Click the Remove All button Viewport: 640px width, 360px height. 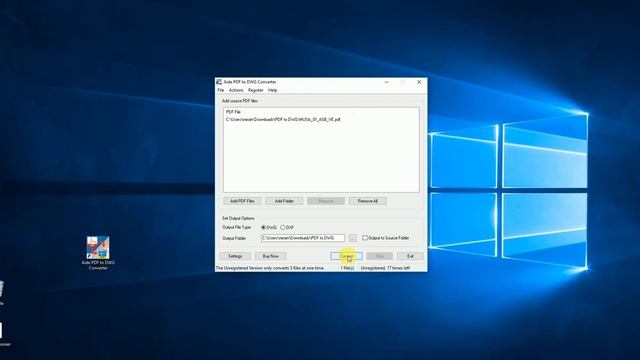(368, 201)
